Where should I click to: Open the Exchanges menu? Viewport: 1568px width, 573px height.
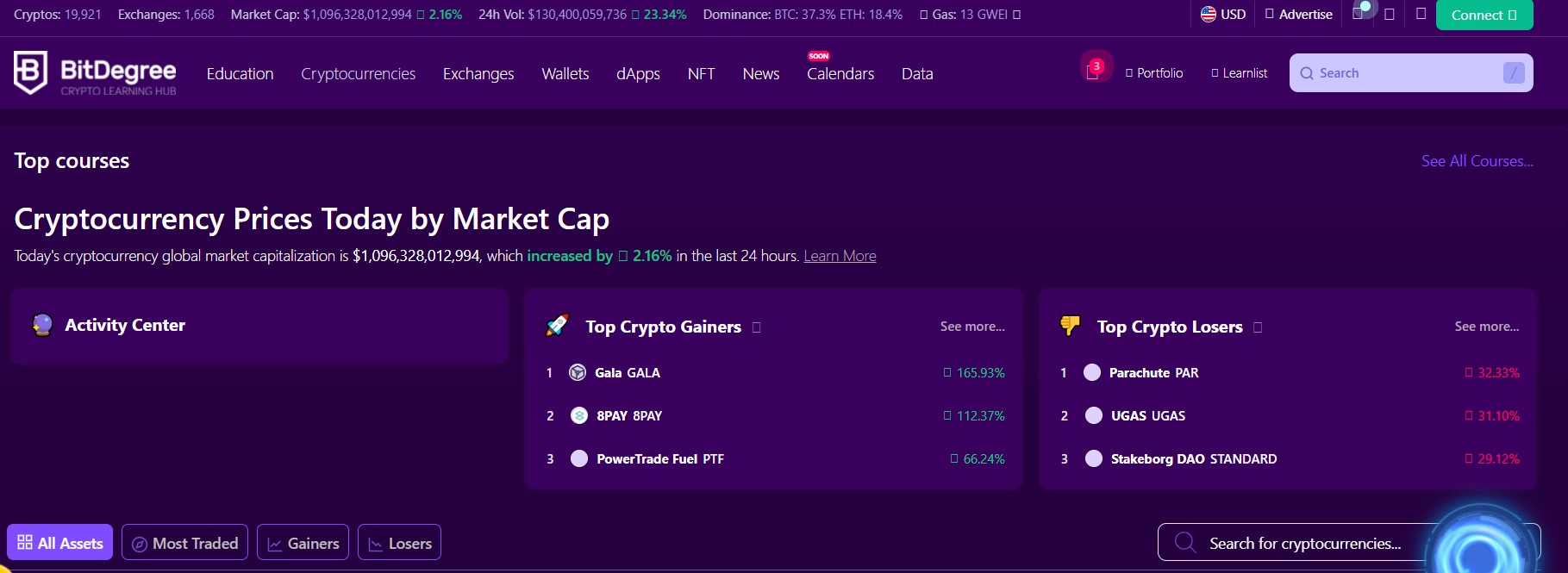coord(478,73)
